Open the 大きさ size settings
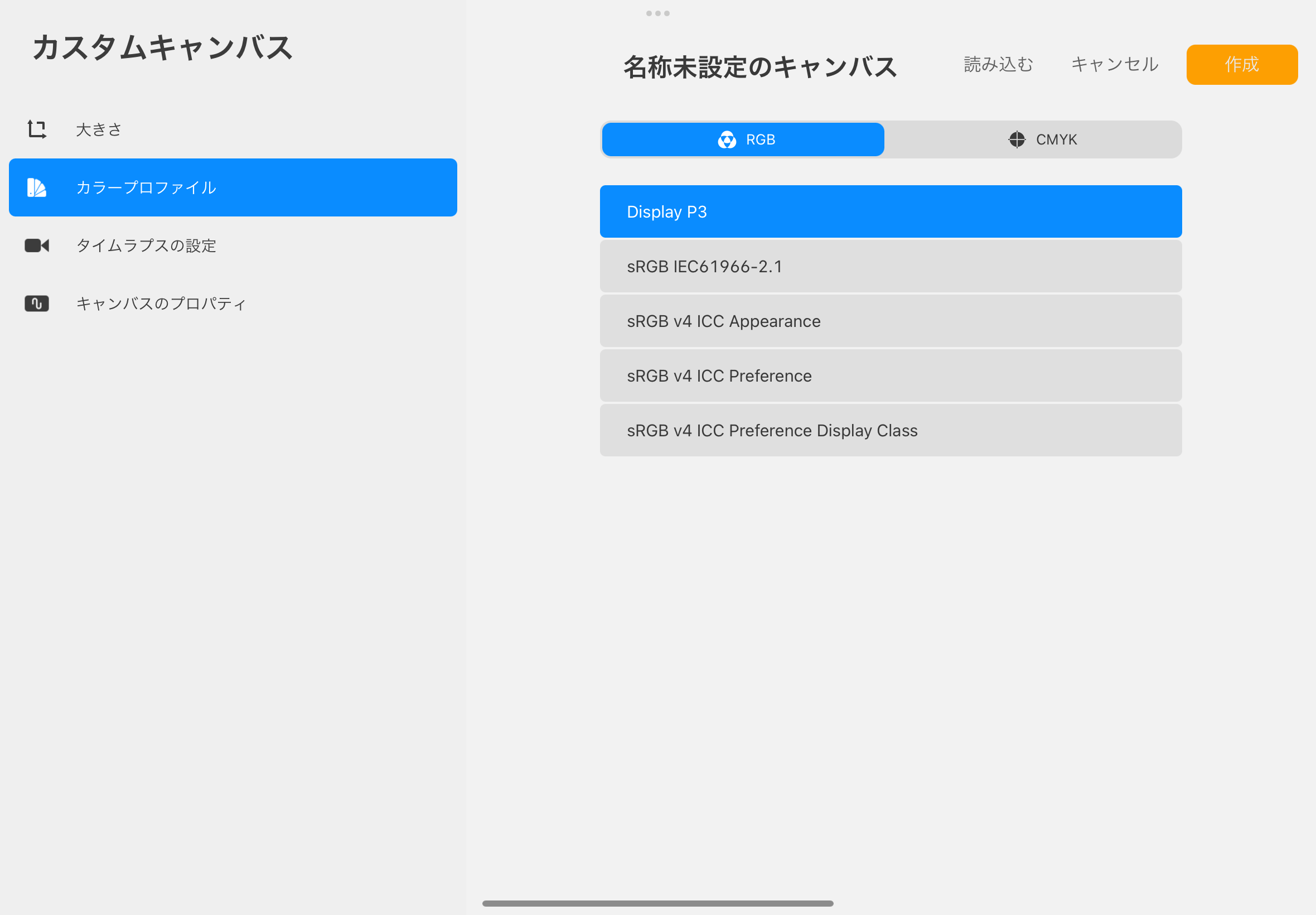Viewport: 1316px width, 915px height. (99, 129)
